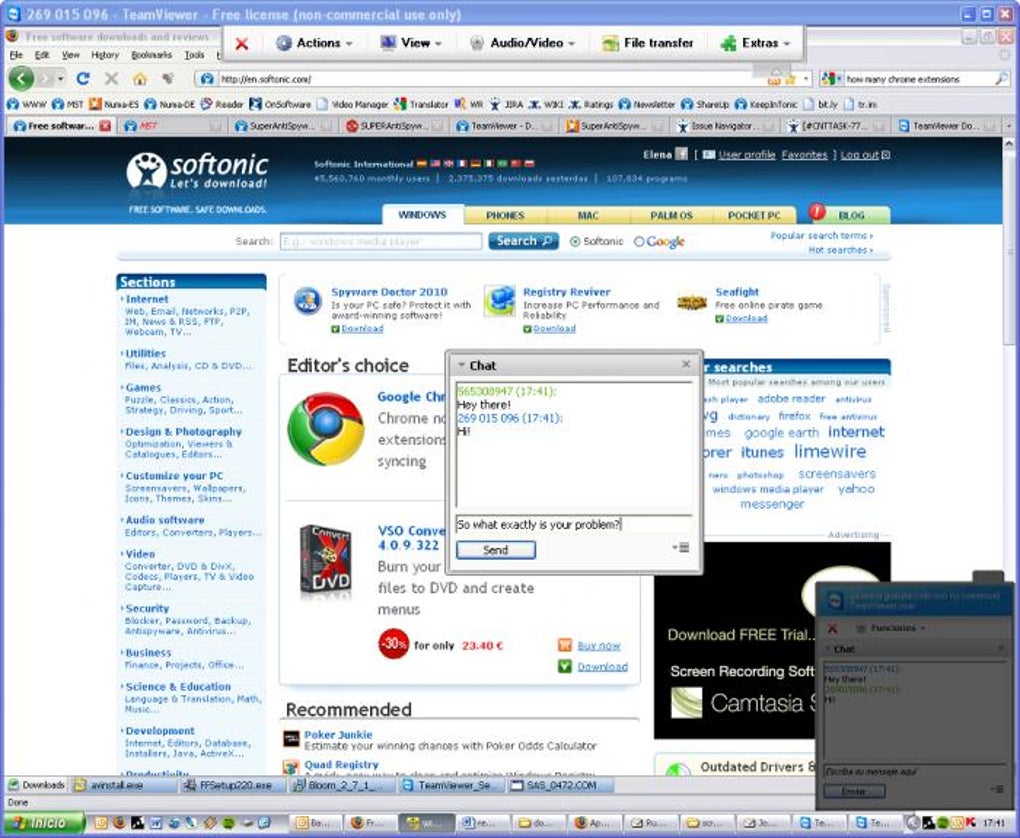
Task: Open the Actions dropdown menu
Action: 314,43
